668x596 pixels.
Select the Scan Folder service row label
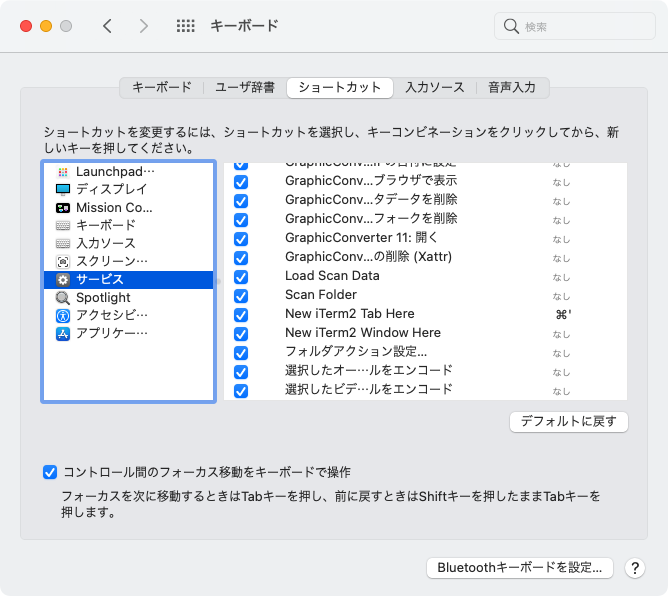[x=321, y=295]
